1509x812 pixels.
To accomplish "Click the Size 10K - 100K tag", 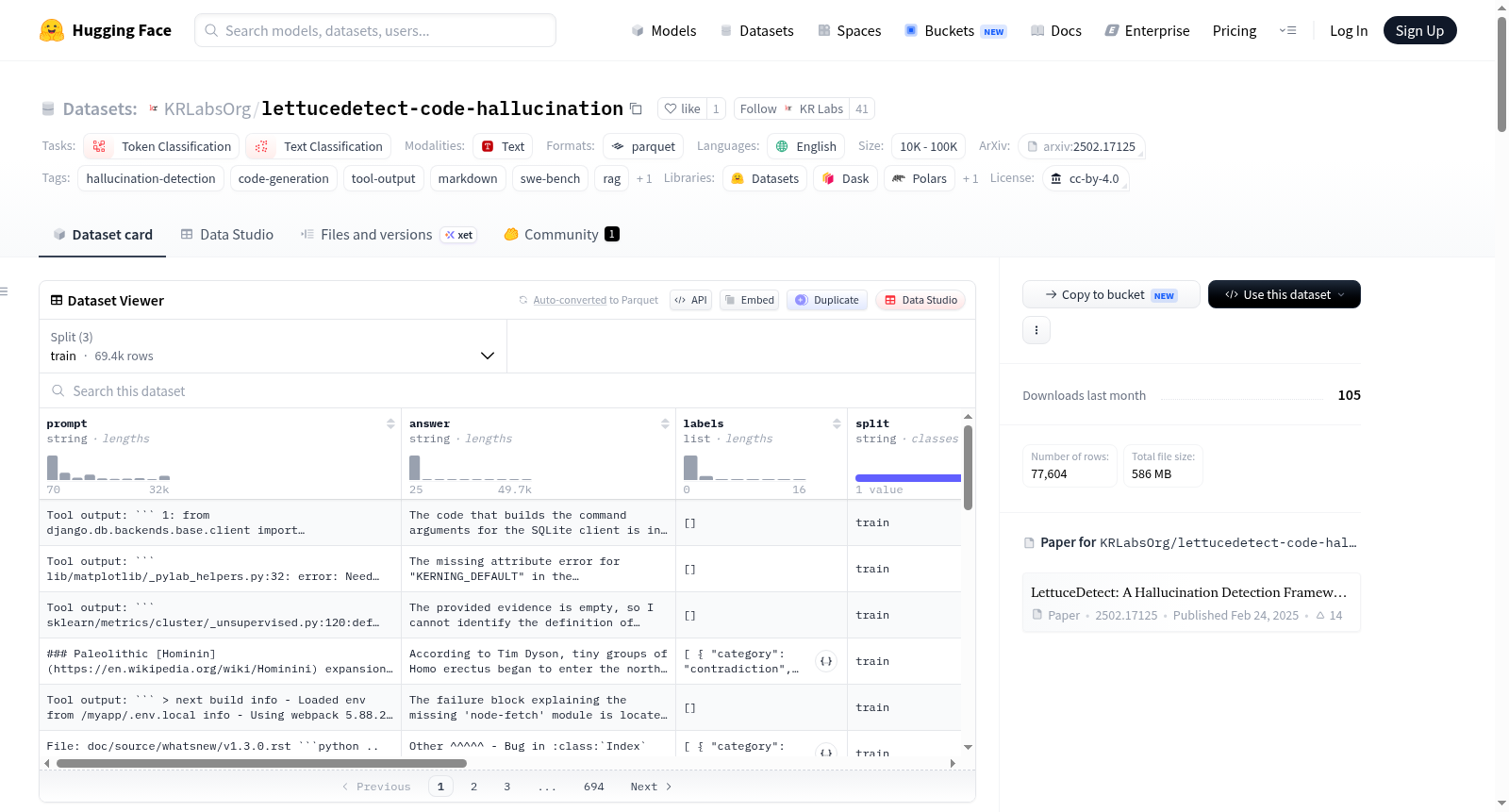I will [x=928, y=146].
